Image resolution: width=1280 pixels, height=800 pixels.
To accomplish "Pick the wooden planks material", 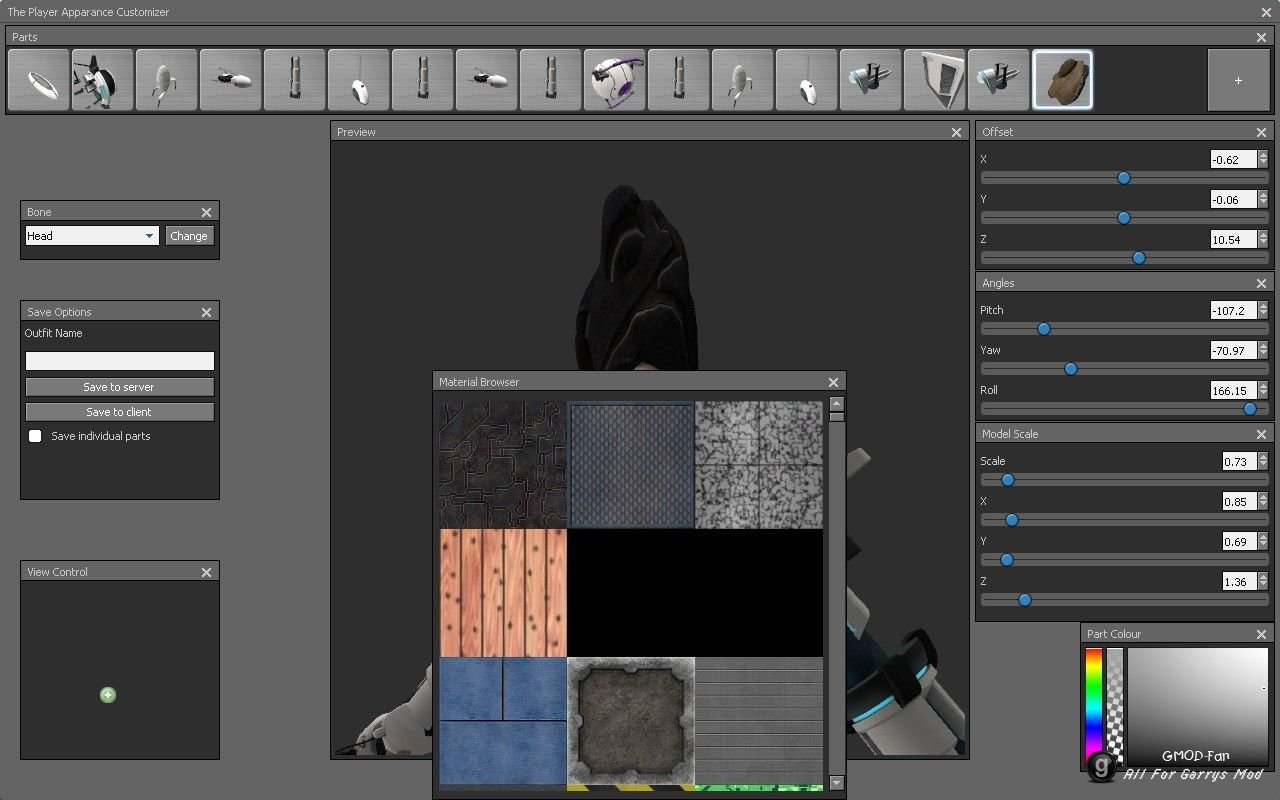I will point(503,593).
